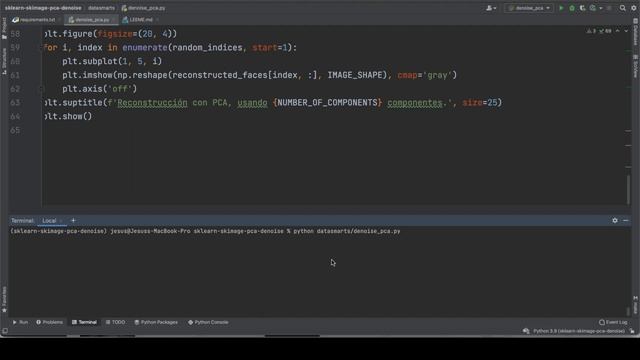This screenshot has width=640, height=360.
Task: Click line number 63 in gutter
Action: pyautogui.click(x=15, y=102)
